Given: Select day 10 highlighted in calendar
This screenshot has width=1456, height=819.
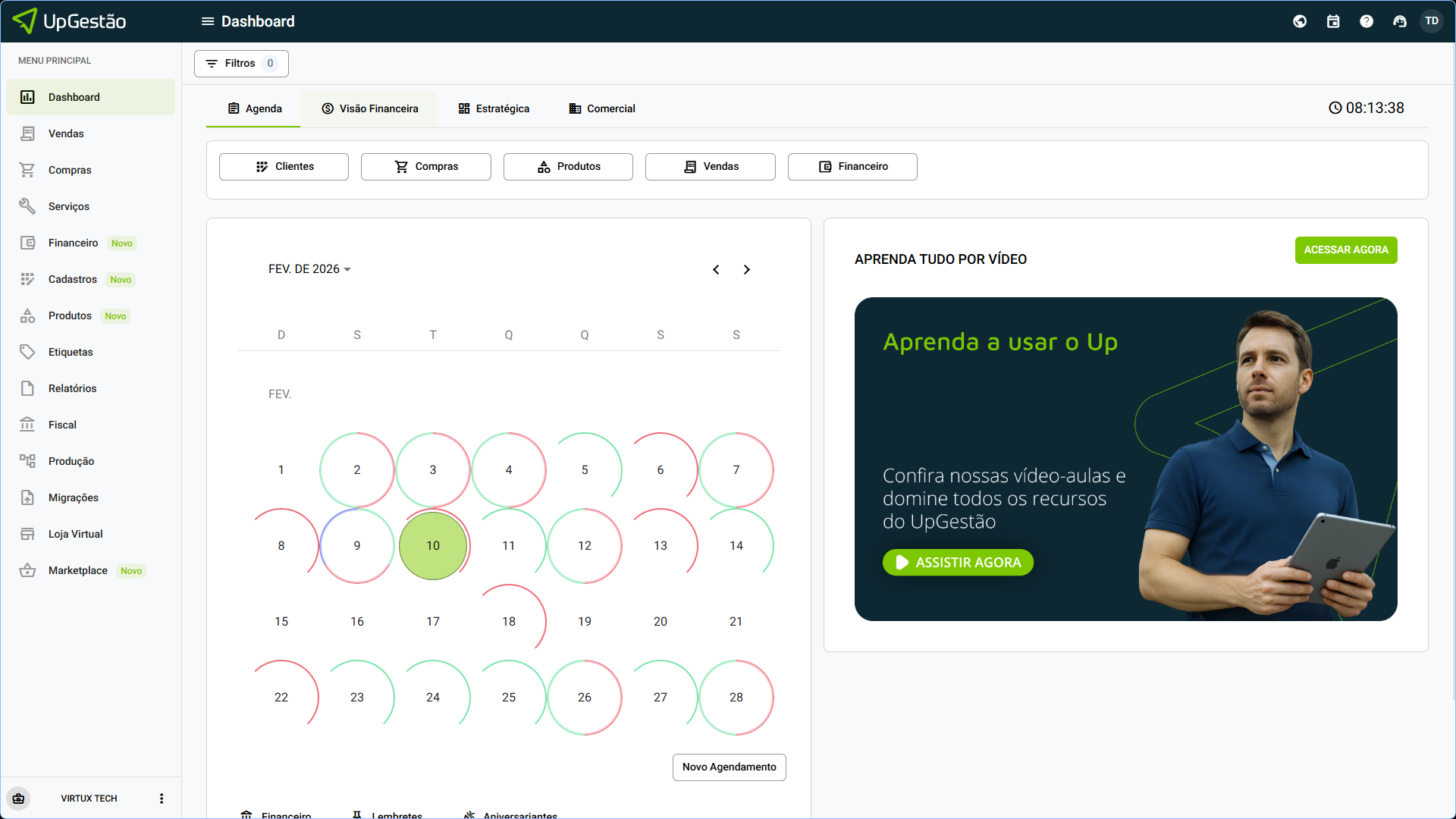Looking at the screenshot, I should coord(433,546).
